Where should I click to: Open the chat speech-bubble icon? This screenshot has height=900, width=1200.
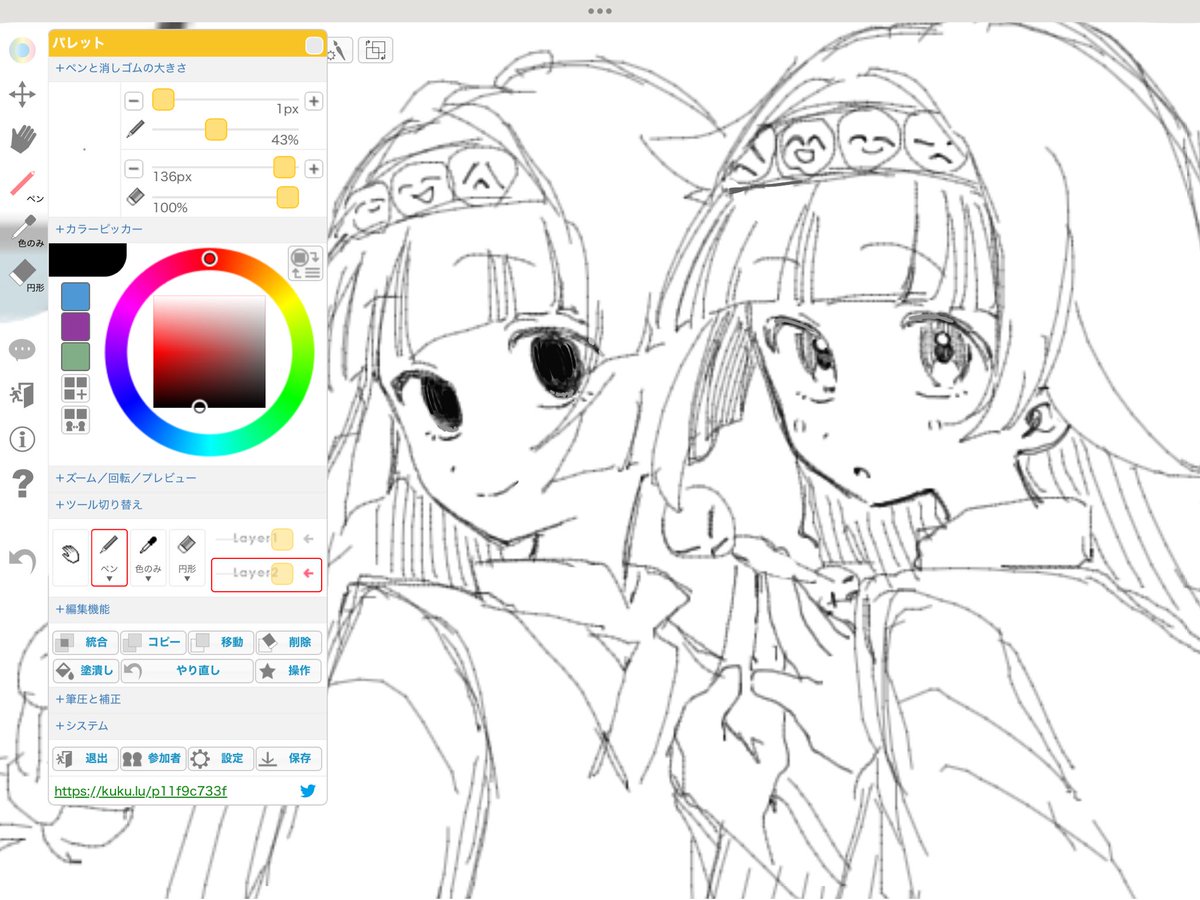[22, 349]
